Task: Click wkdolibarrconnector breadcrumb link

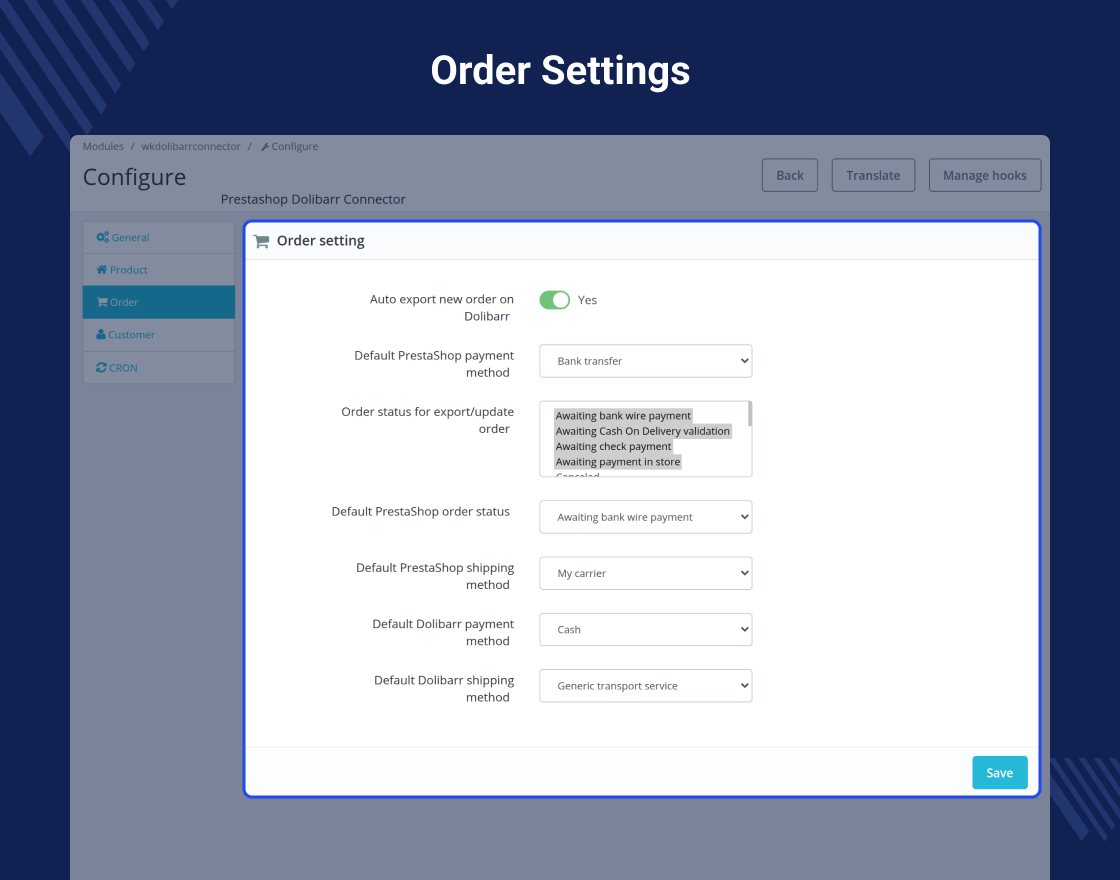Action: click(191, 146)
